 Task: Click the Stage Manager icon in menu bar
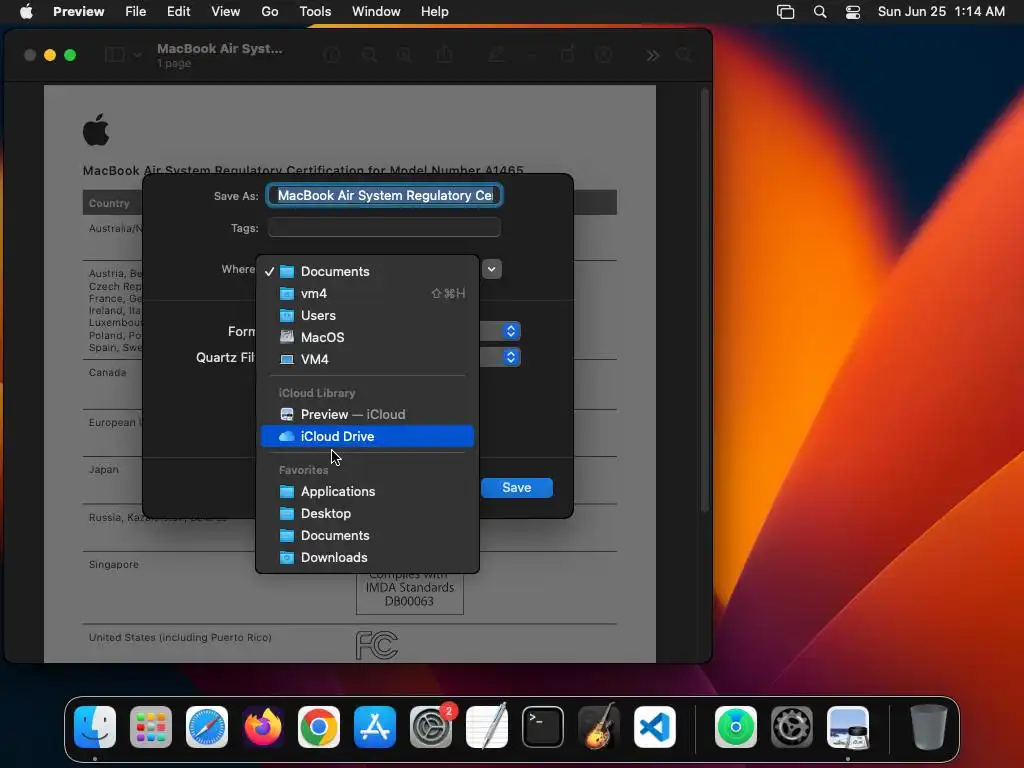[x=786, y=12]
